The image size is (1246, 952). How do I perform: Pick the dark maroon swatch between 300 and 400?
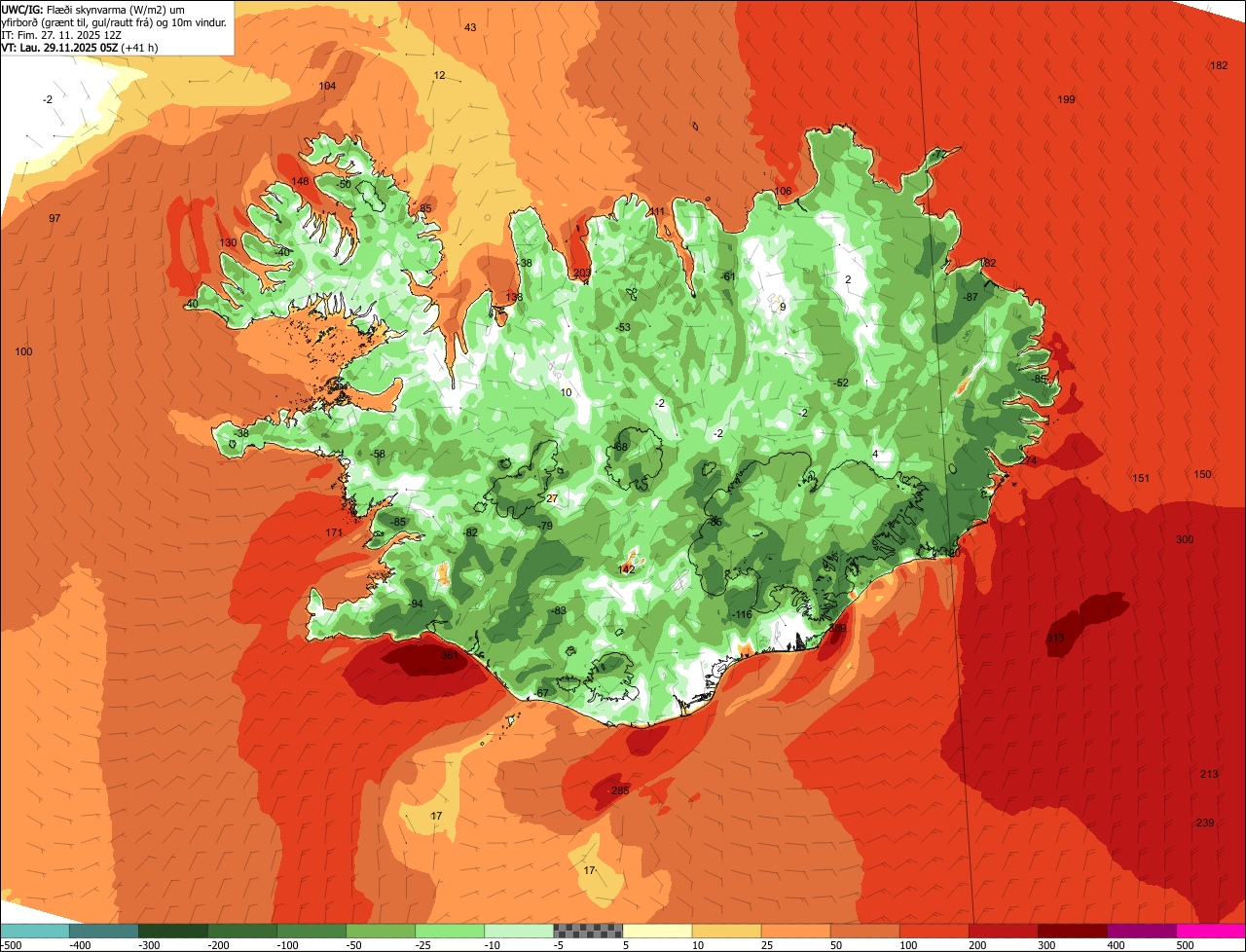point(1072,931)
